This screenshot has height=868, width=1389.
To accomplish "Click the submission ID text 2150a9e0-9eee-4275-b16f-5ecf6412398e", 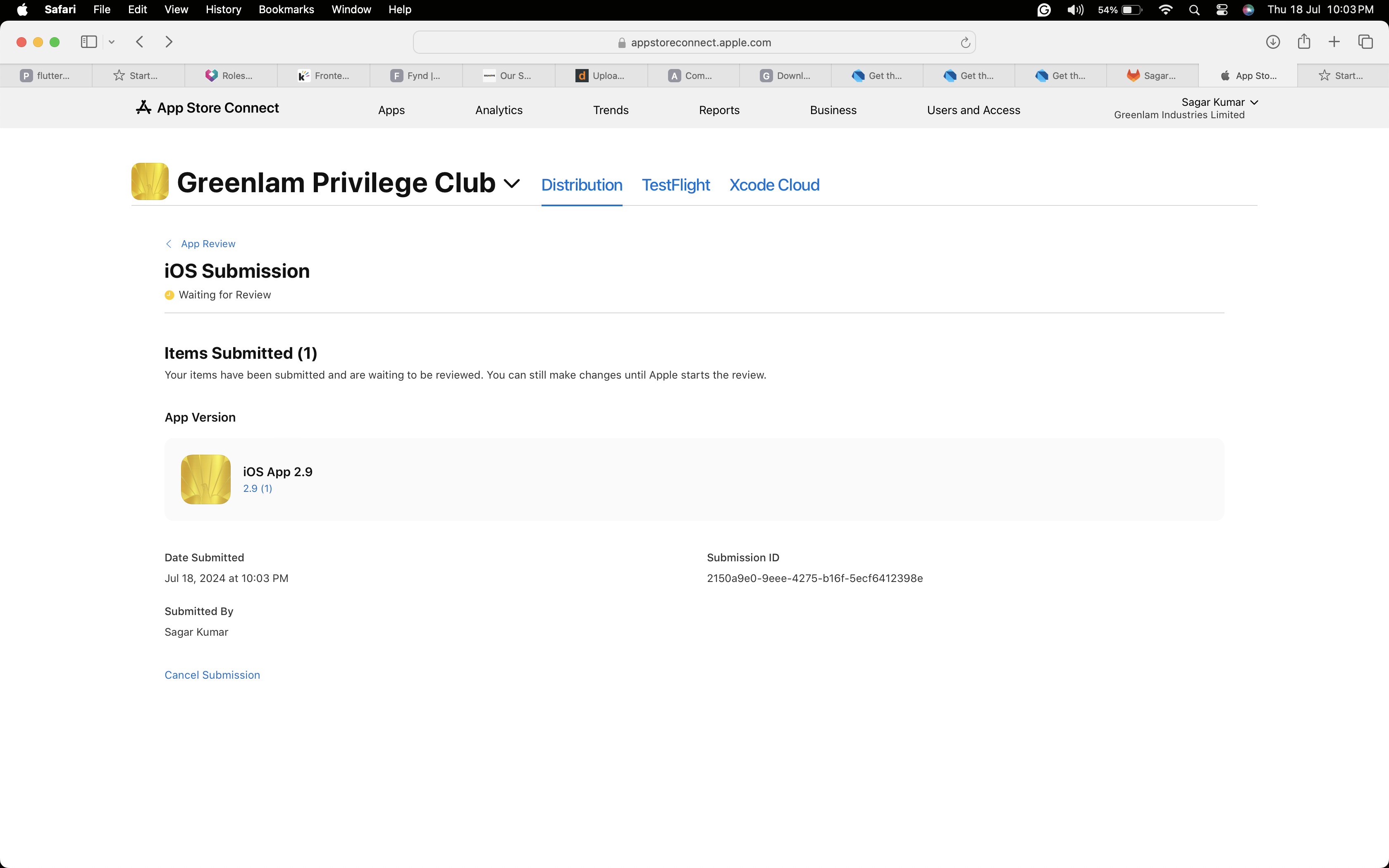I will point(814,578).
